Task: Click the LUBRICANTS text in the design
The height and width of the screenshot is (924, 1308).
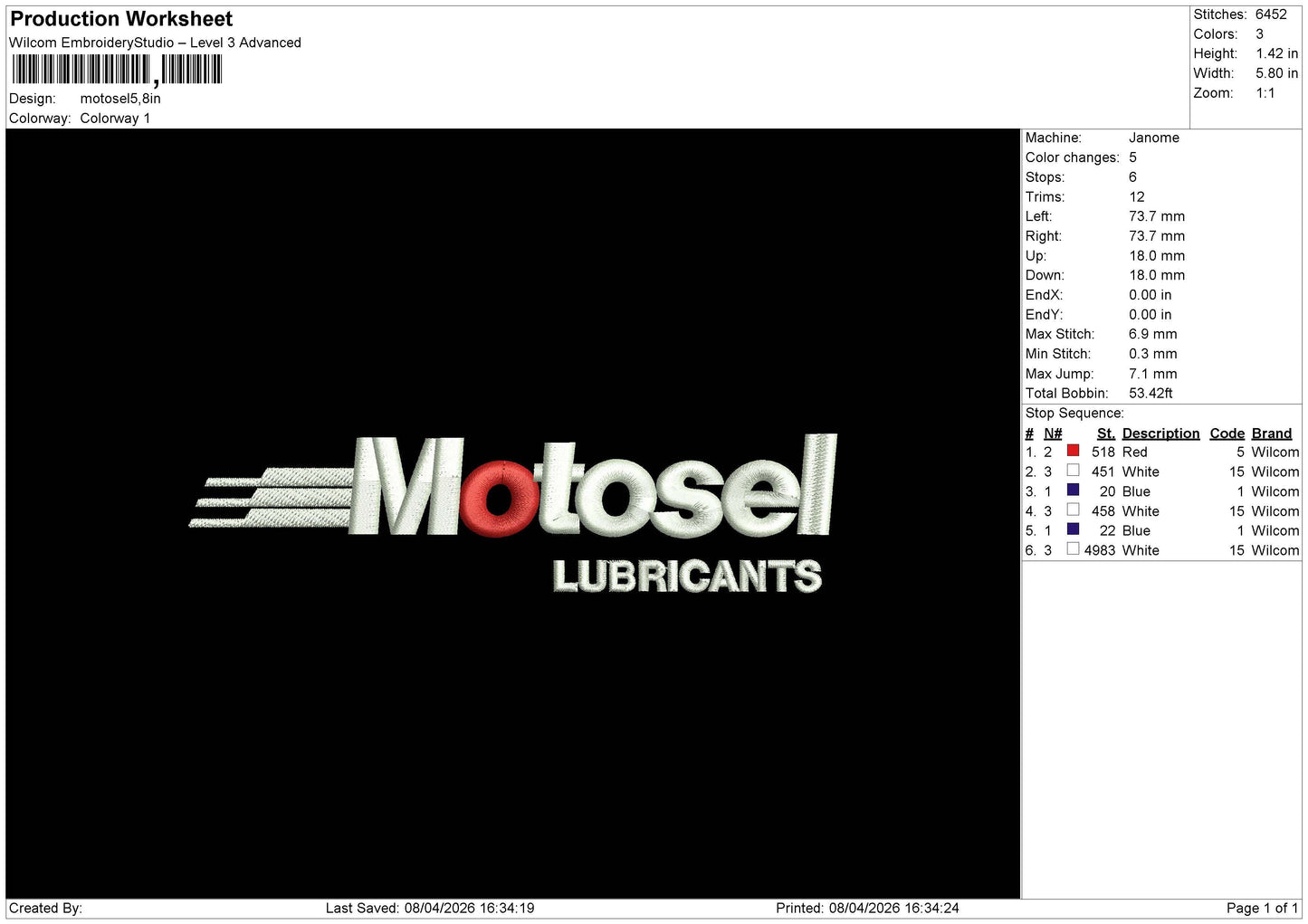Action: (687, 576)
